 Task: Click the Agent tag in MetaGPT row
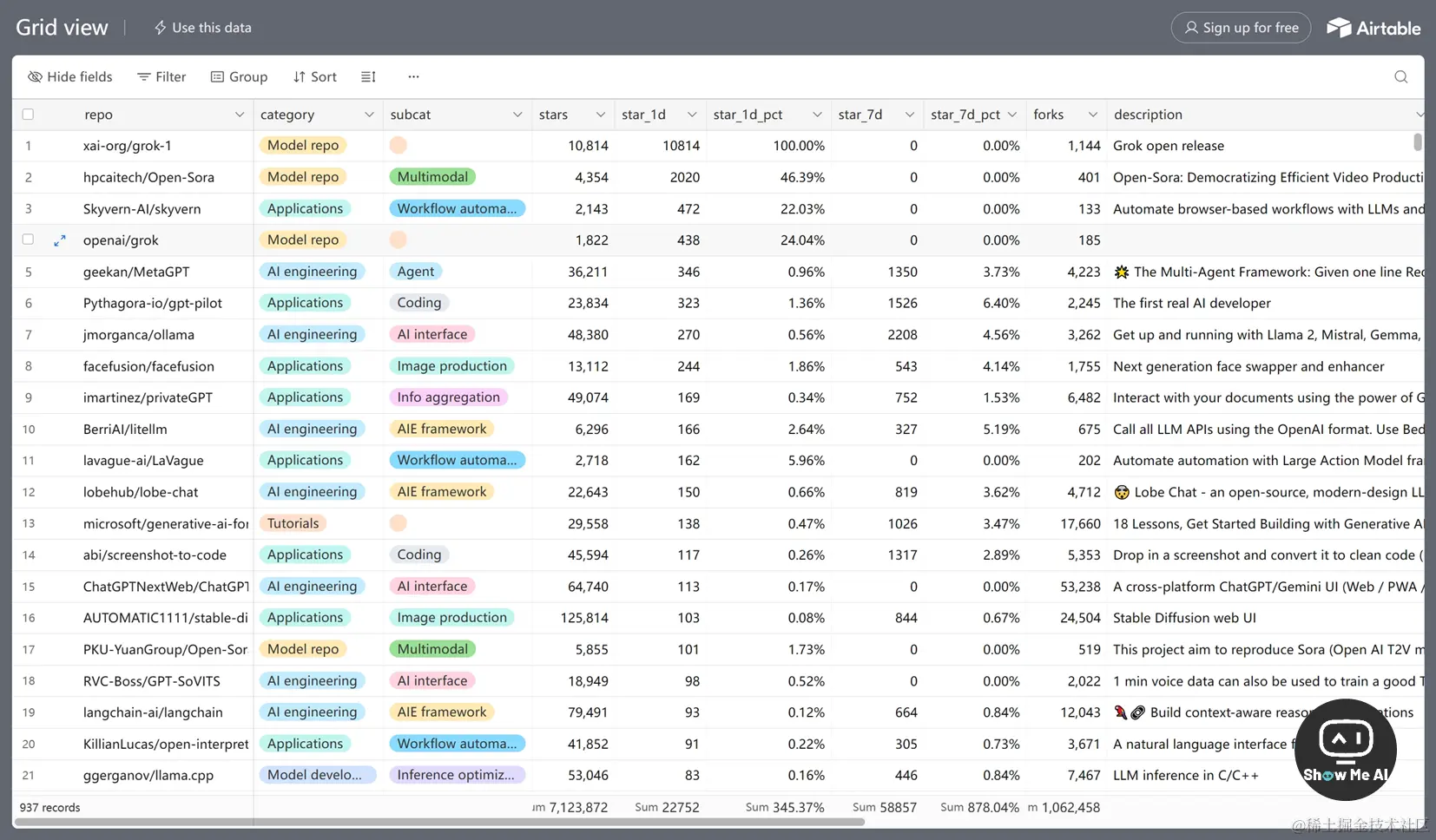(416, 272)
